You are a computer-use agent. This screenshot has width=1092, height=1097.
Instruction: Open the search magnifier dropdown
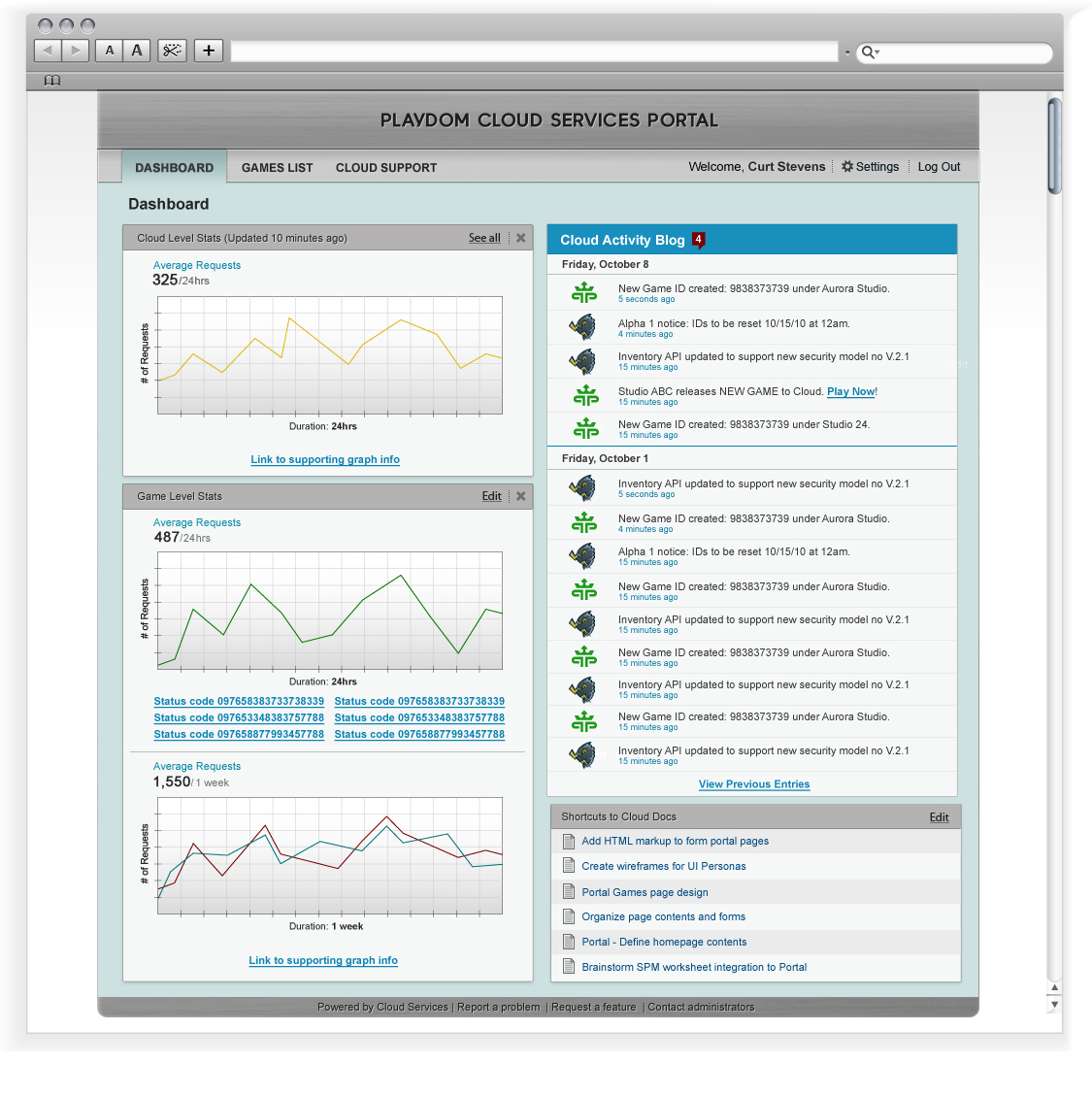871,52
